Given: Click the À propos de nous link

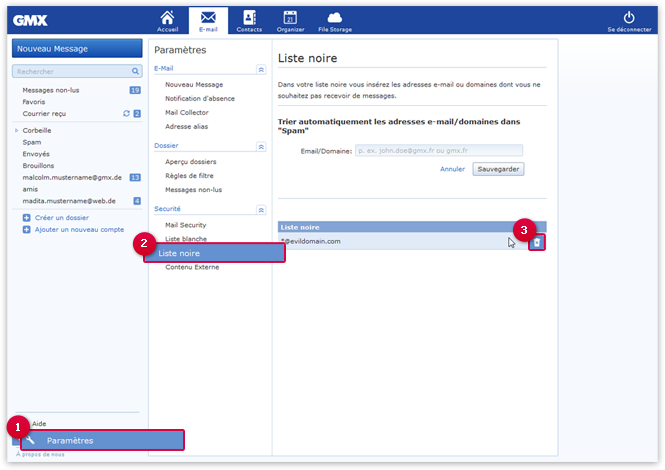Looking at the screenshot, I should (x=40, y=454).
